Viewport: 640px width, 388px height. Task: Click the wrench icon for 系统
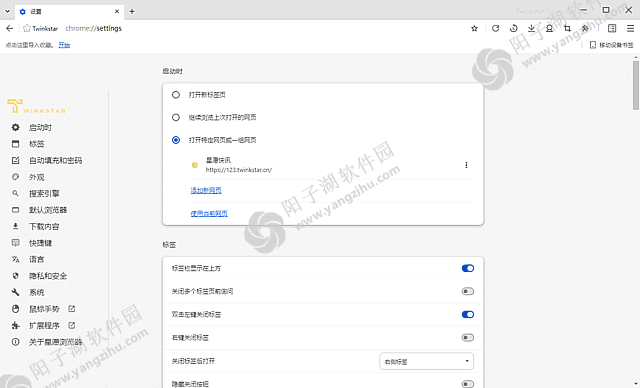point(16,292)
